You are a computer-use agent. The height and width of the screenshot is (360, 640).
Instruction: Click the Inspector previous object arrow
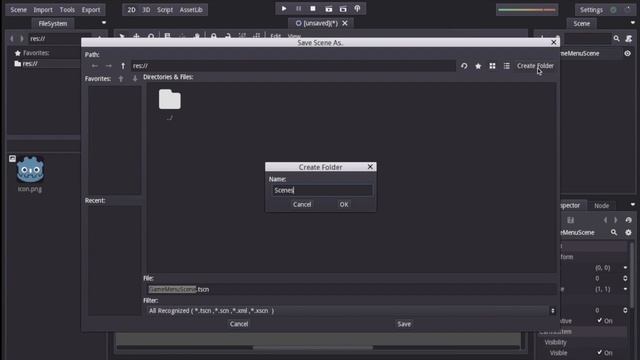click(x=605, y=220)
